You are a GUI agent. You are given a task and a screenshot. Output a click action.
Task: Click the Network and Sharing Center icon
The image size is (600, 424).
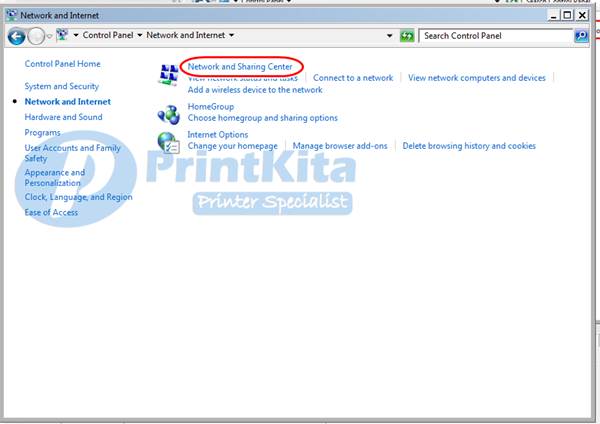point(168,75)
